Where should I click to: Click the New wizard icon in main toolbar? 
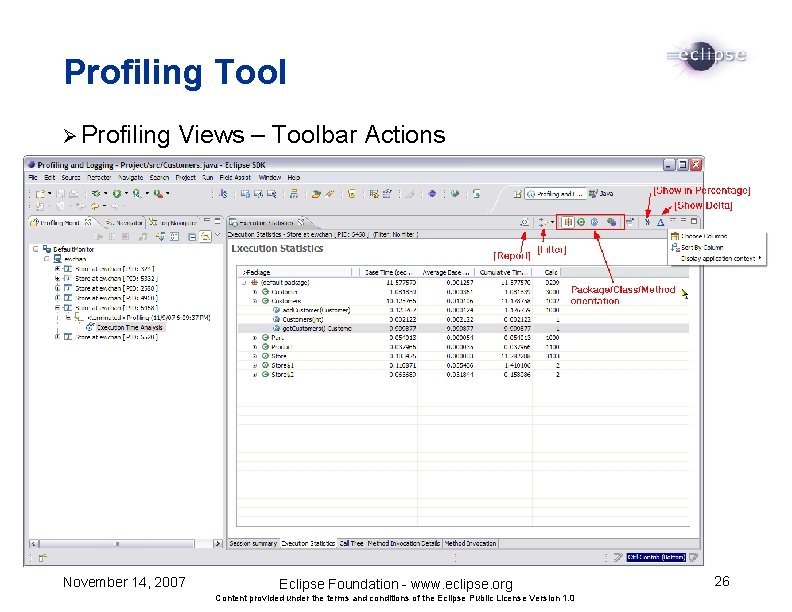(x=40, y=193)
